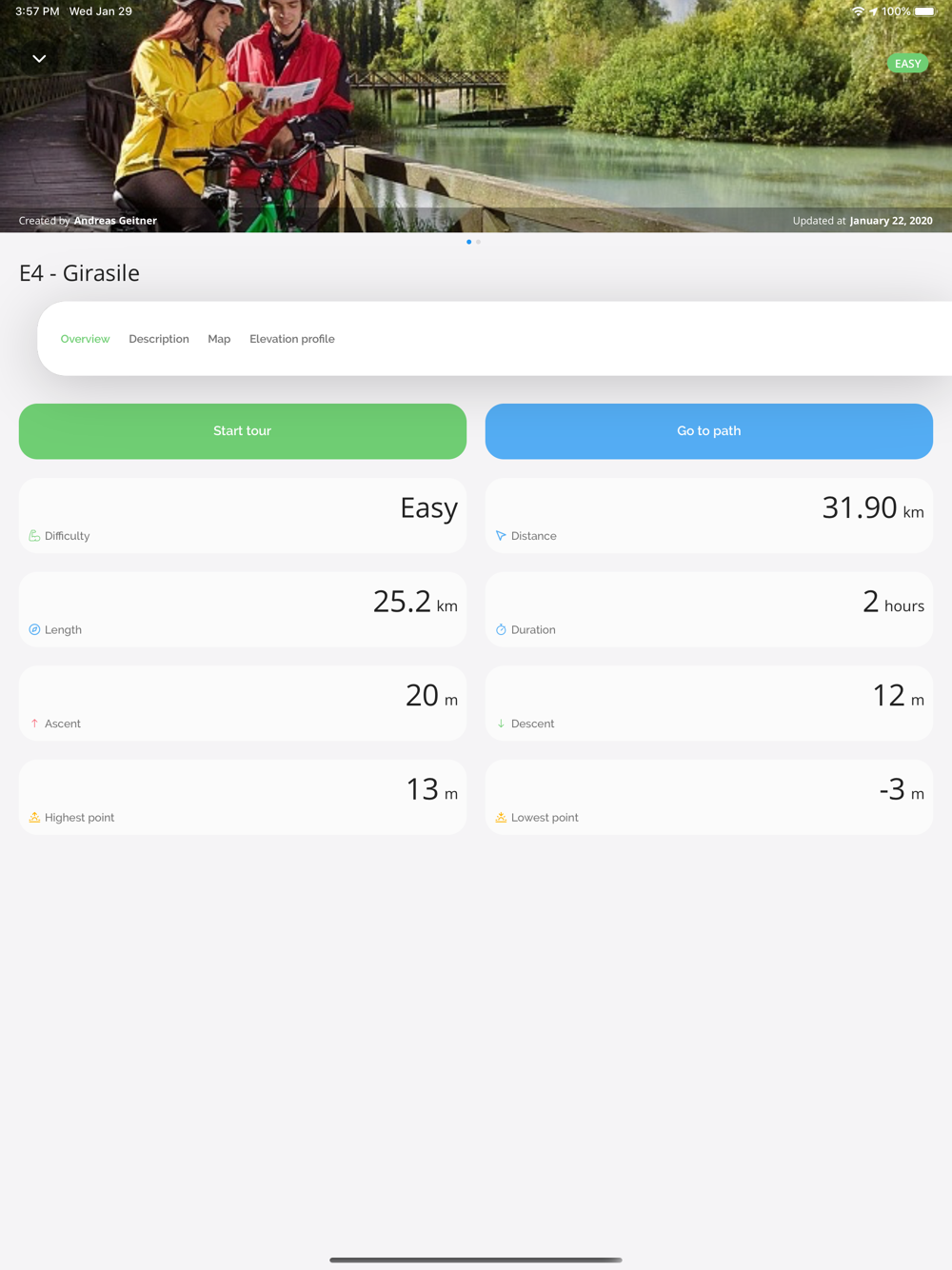This screenshot has height=1270, width=952.
Task: Click the Highest point icon
Action: 34,817
